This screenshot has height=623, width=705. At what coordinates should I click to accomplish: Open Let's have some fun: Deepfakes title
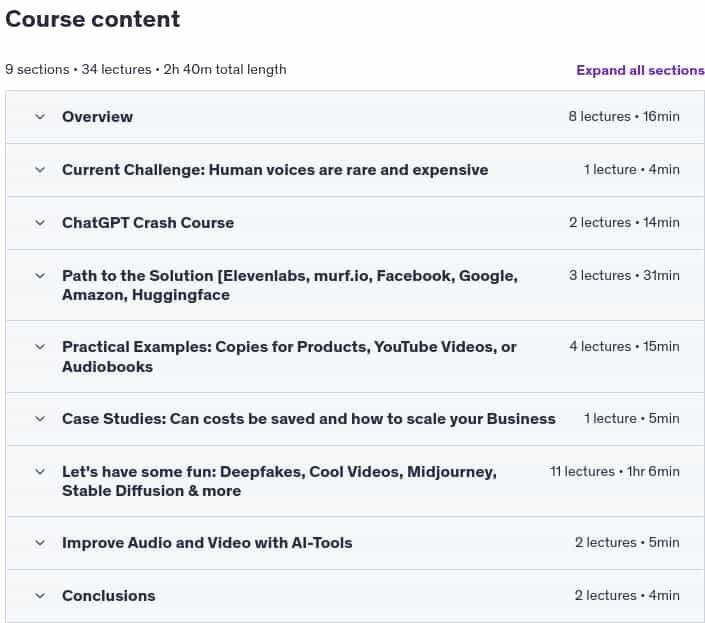[279, 481]
